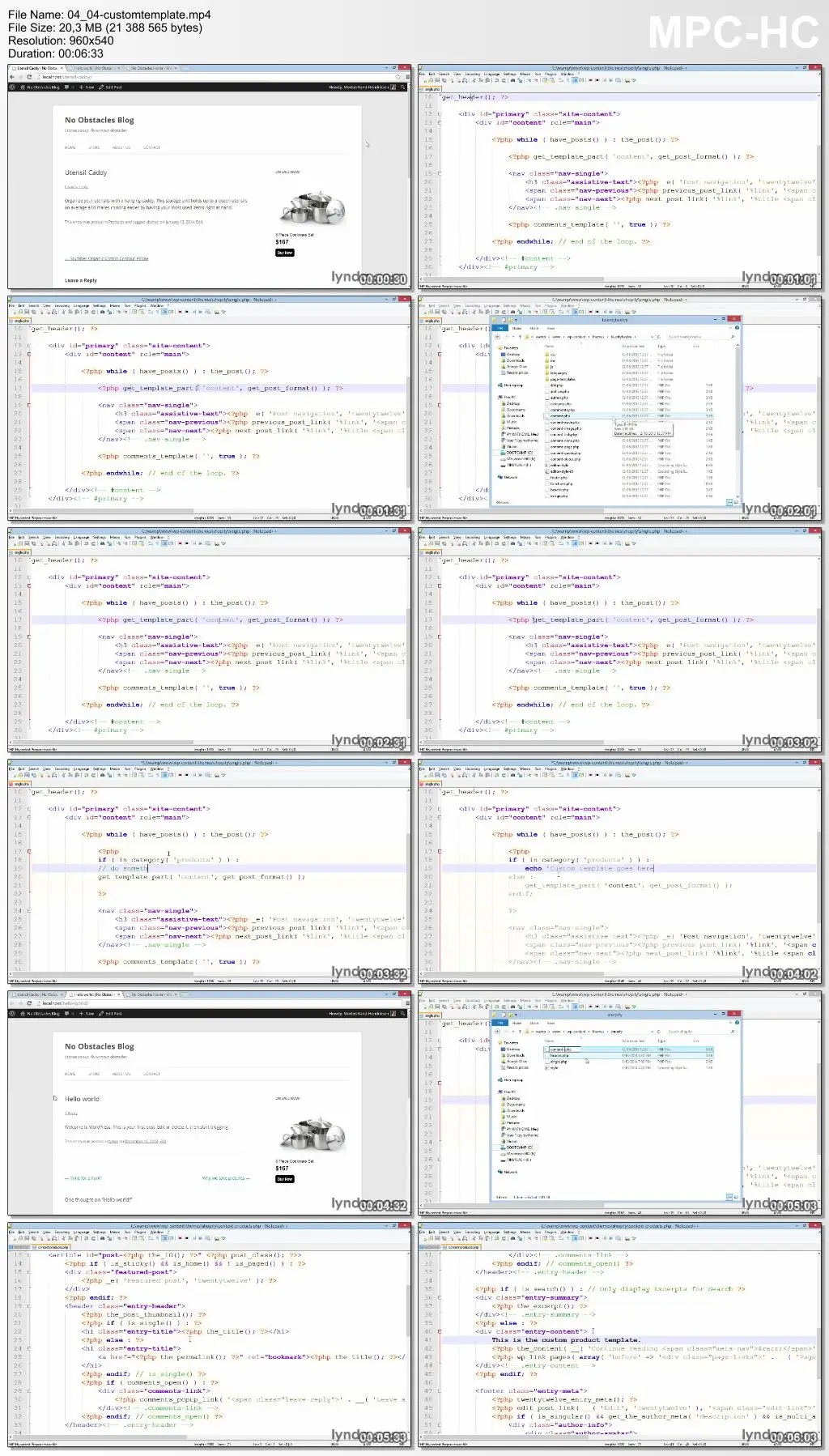This screenshot has height=1456, width=829.
Task: Open the frame stamped 00:06:03
Action: point(619,1335)
